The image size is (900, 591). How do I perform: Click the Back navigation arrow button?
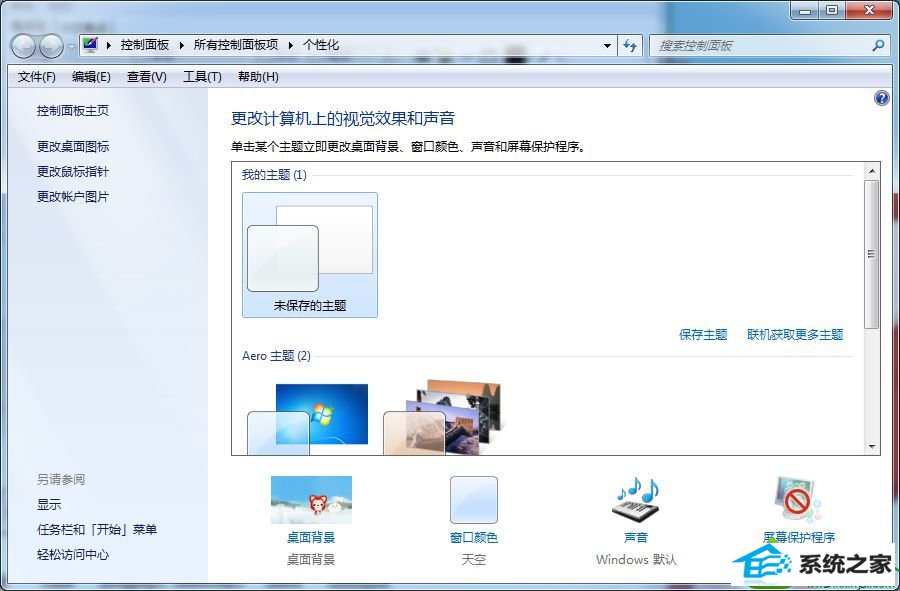click(24, 46)
